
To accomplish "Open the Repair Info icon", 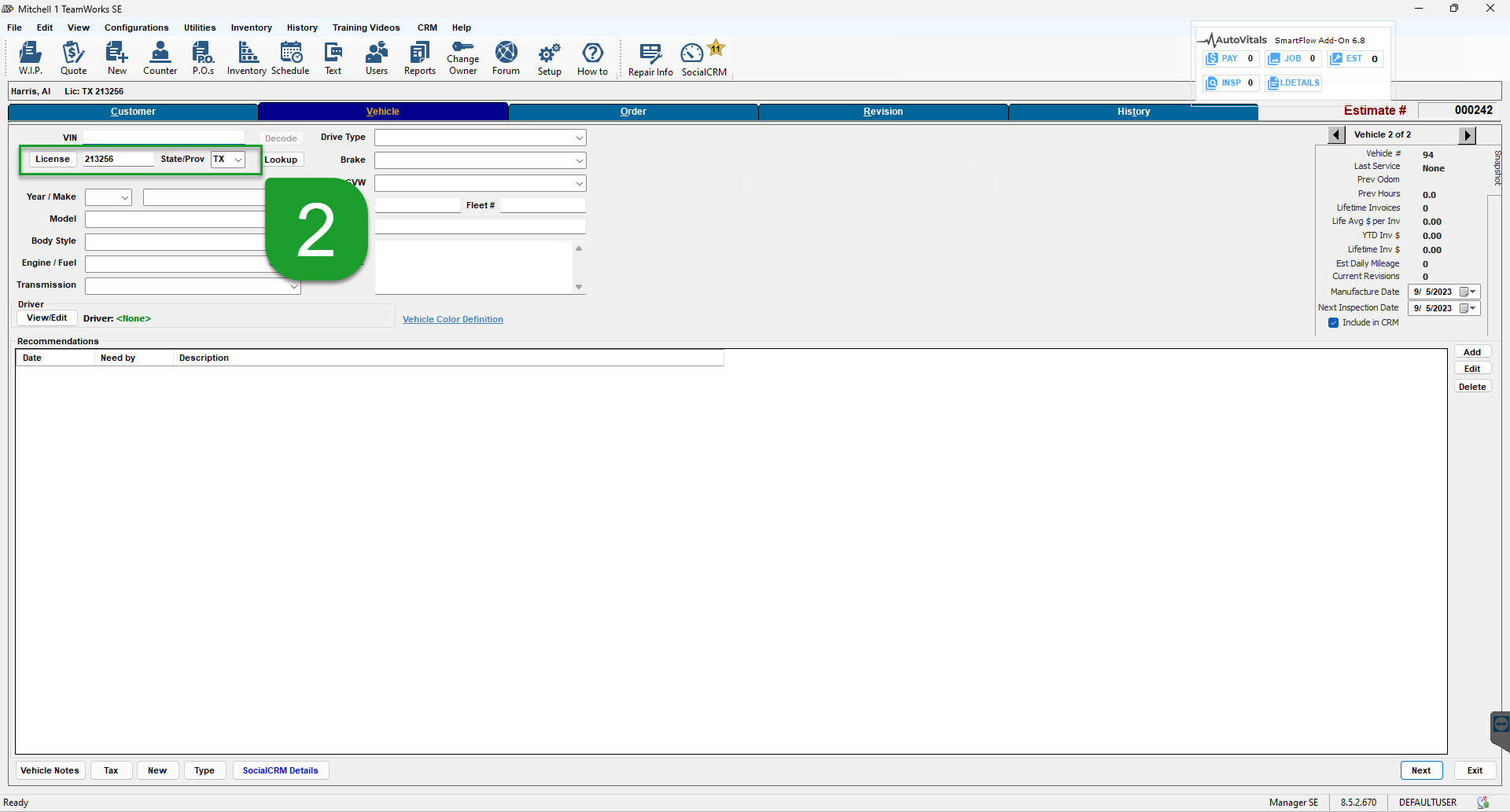I will (650, 60).
